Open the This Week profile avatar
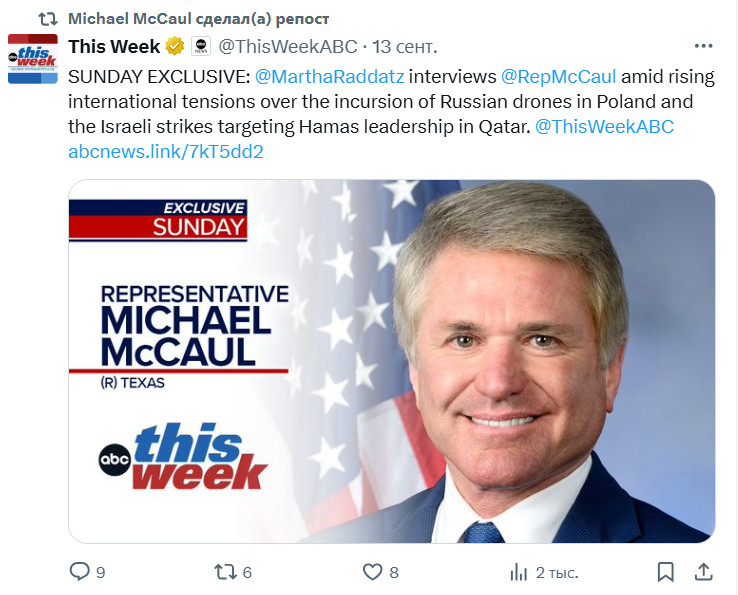Viewport: 738px width, 595px height. click(33, 59)
